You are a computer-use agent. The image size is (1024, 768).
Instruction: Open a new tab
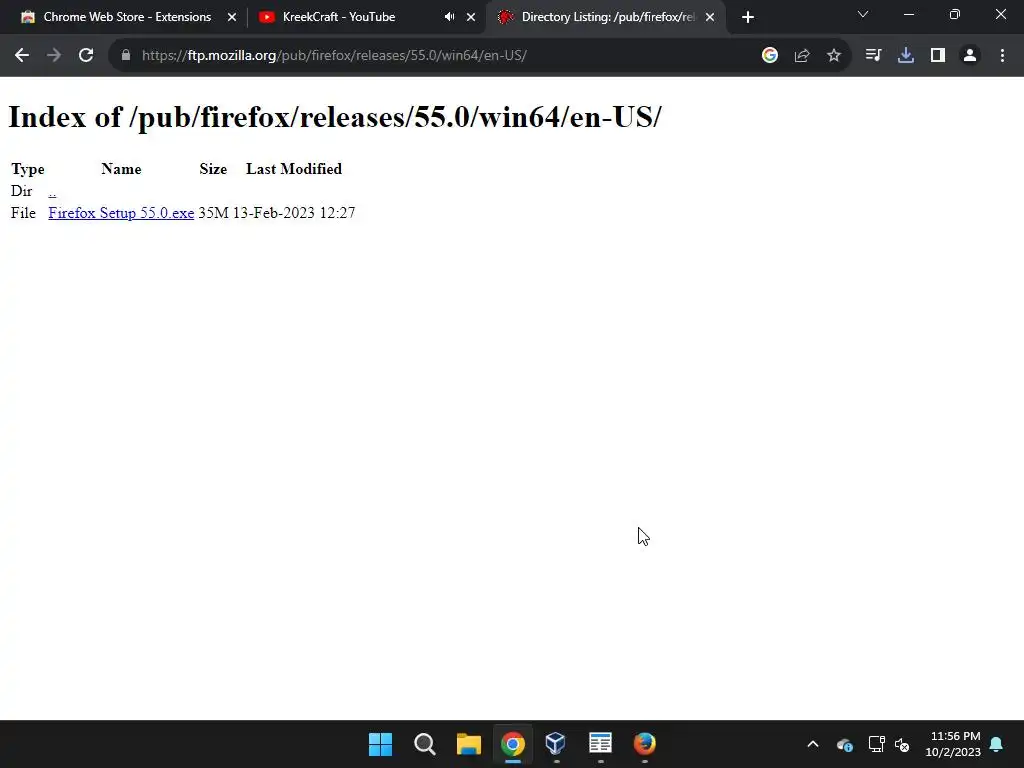pos(748,17)
